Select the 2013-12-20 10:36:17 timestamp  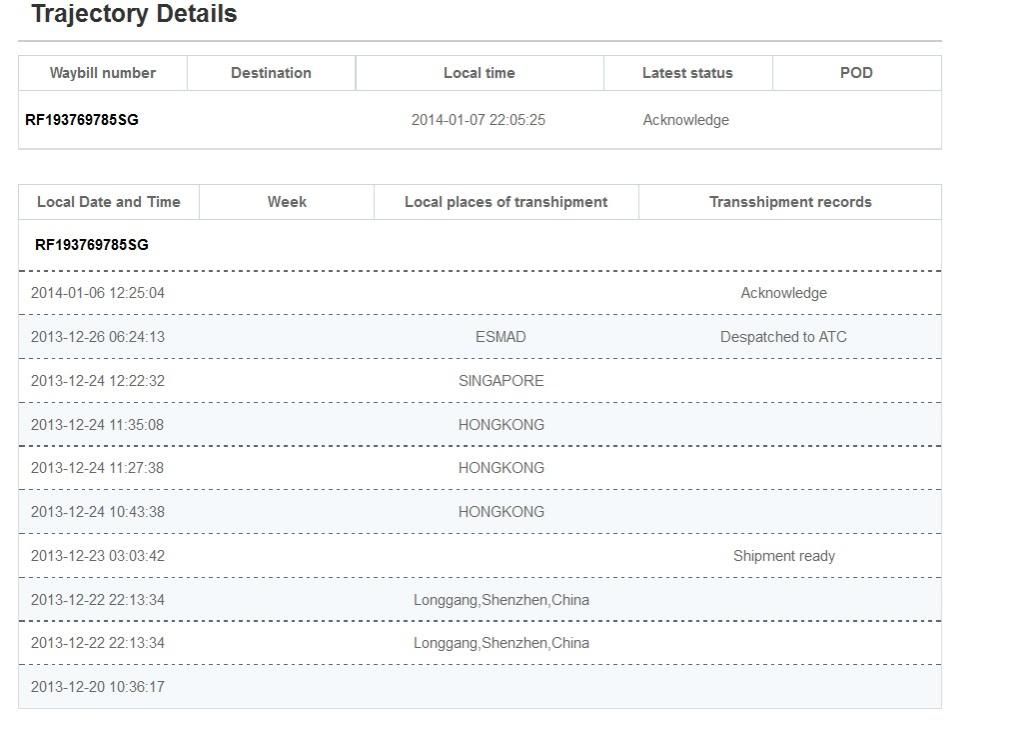coord(98,687)
